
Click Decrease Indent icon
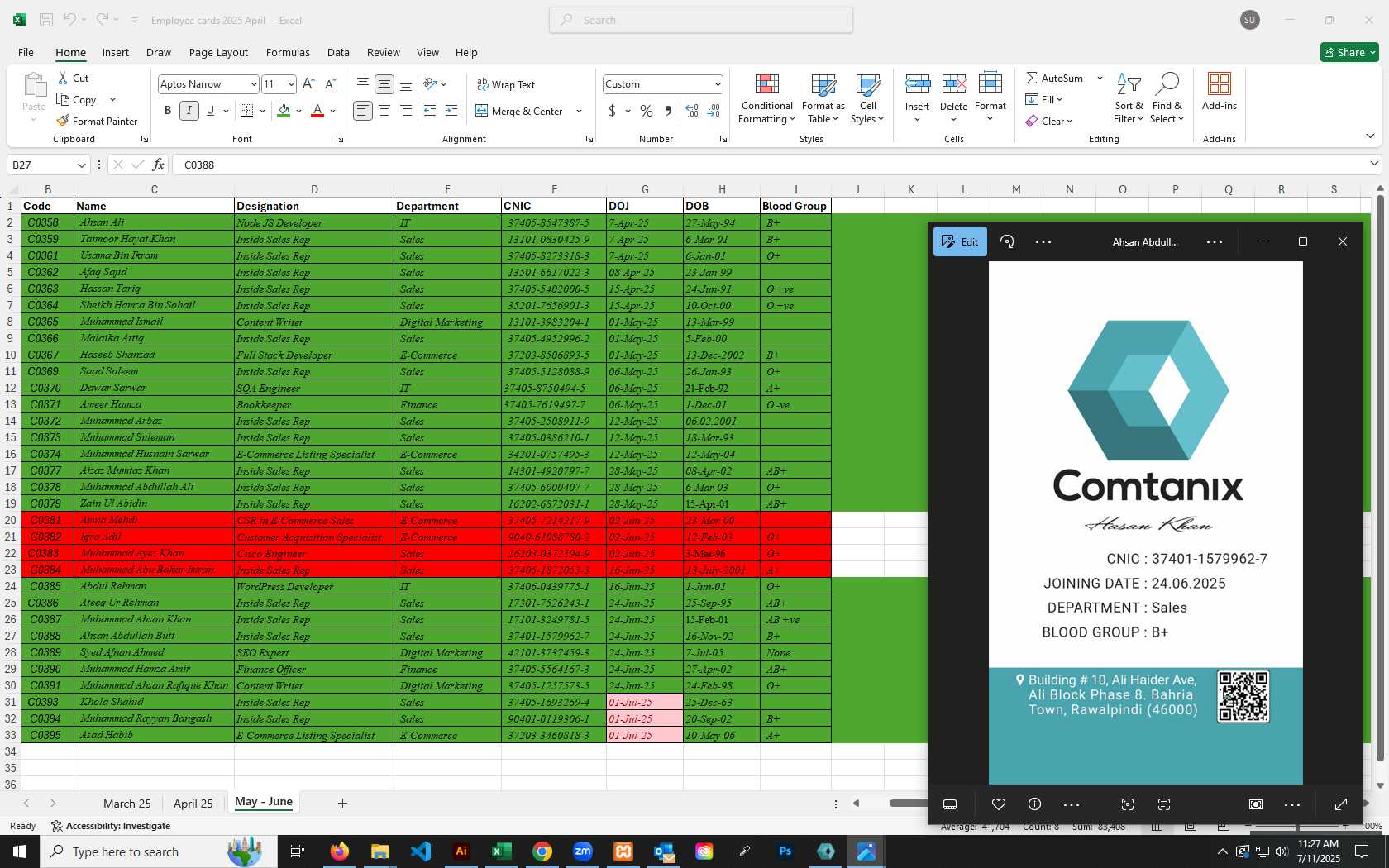tap(430, 111)
